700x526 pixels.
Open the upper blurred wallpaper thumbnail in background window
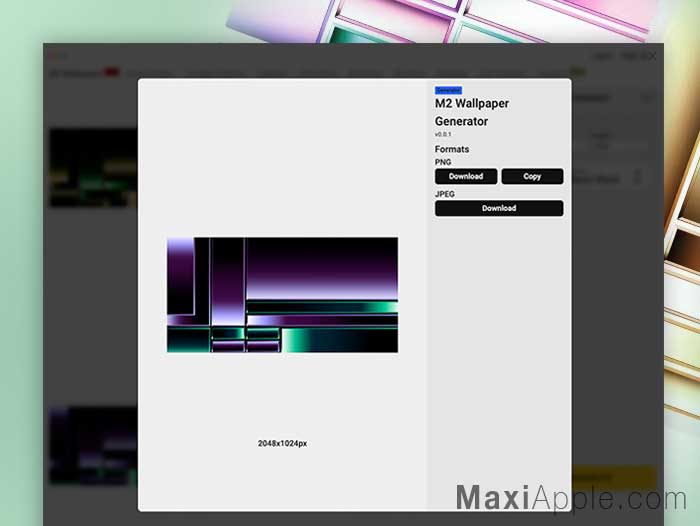(93, 168)
